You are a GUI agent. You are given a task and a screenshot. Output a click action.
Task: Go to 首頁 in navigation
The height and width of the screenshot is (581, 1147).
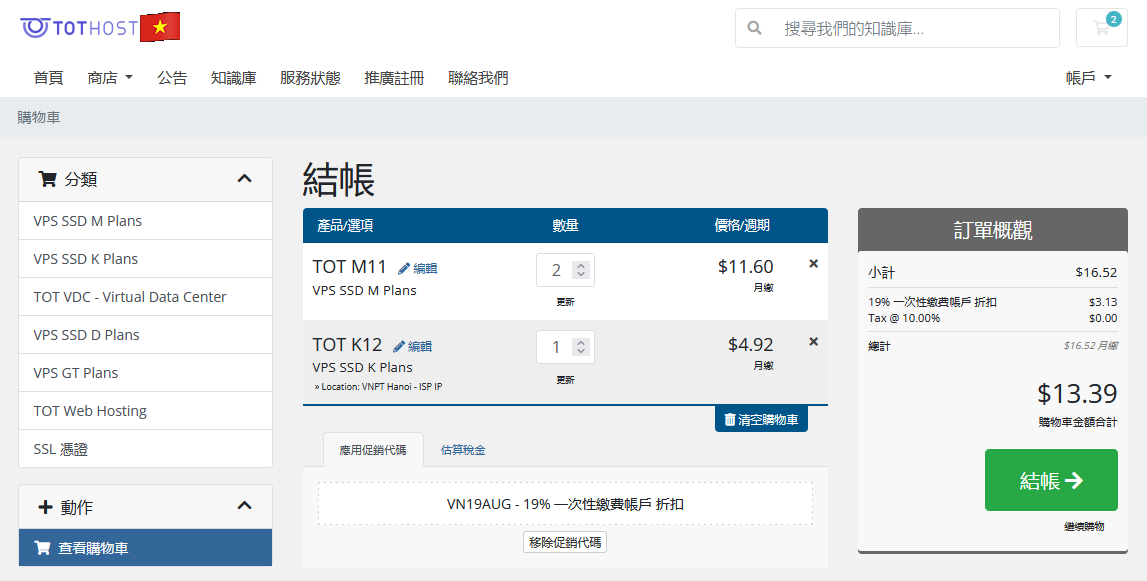click(48, 78)
